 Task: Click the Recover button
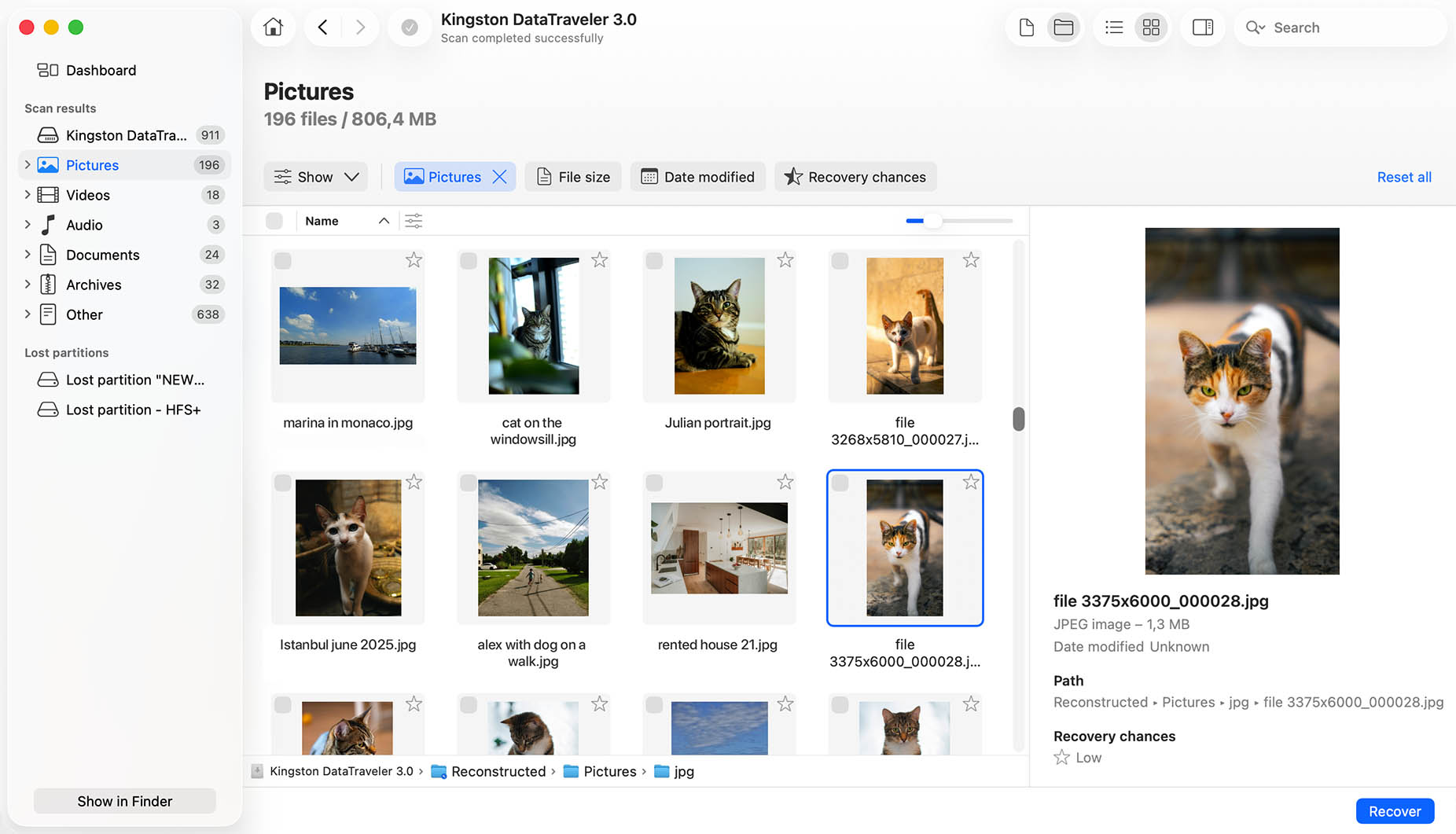click(1395, 811)
